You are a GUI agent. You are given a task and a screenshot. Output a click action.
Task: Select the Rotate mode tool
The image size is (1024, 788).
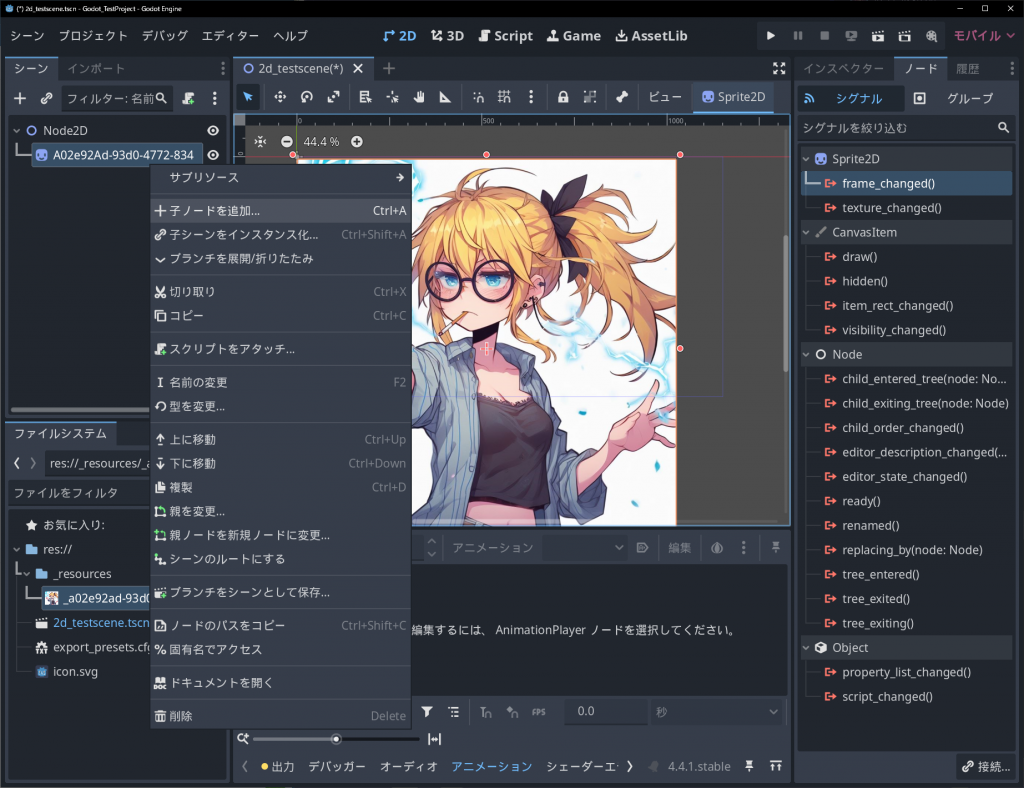306,97
